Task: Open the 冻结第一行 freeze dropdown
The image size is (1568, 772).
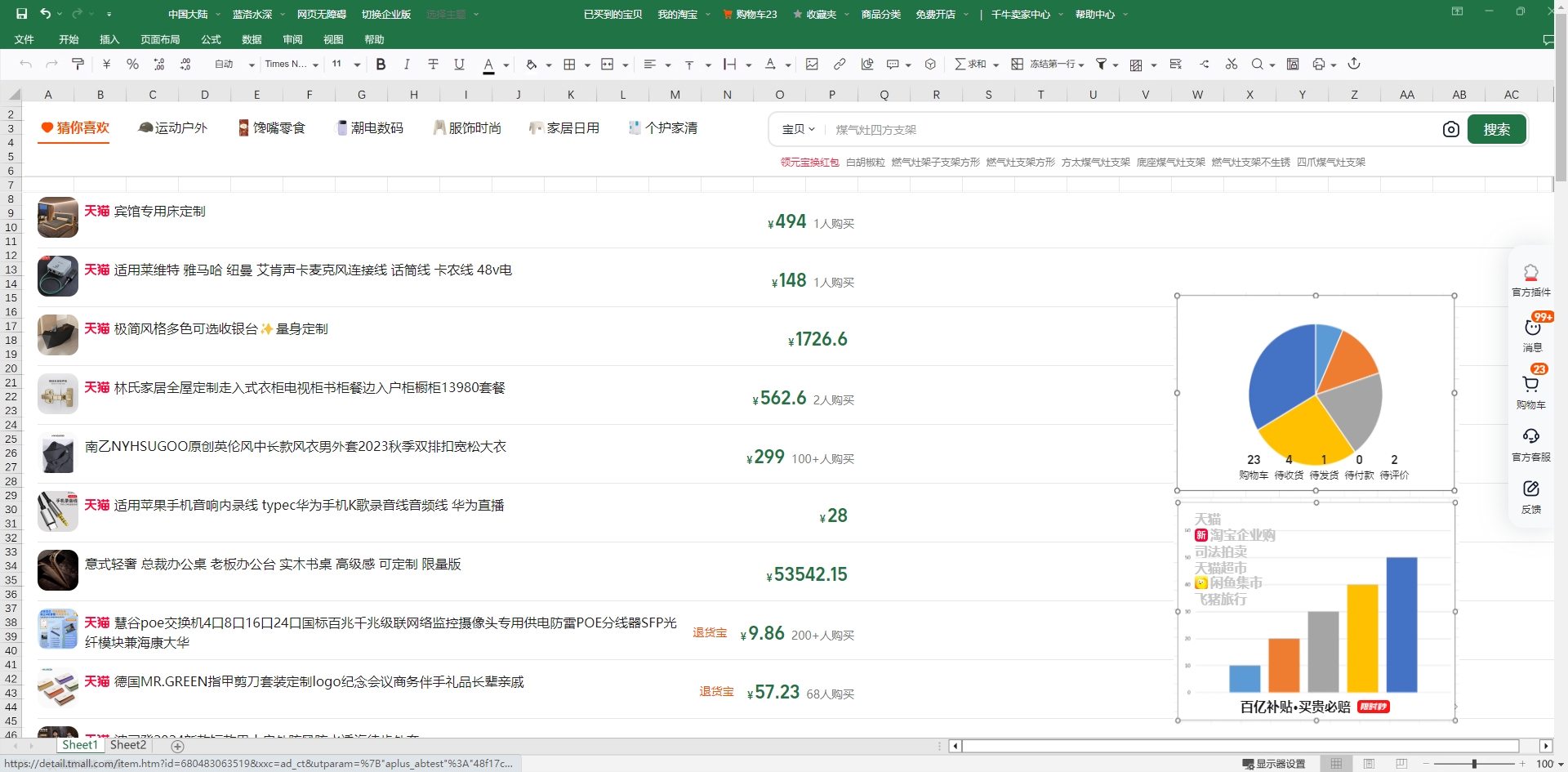Action: [x=1048, y=64]
